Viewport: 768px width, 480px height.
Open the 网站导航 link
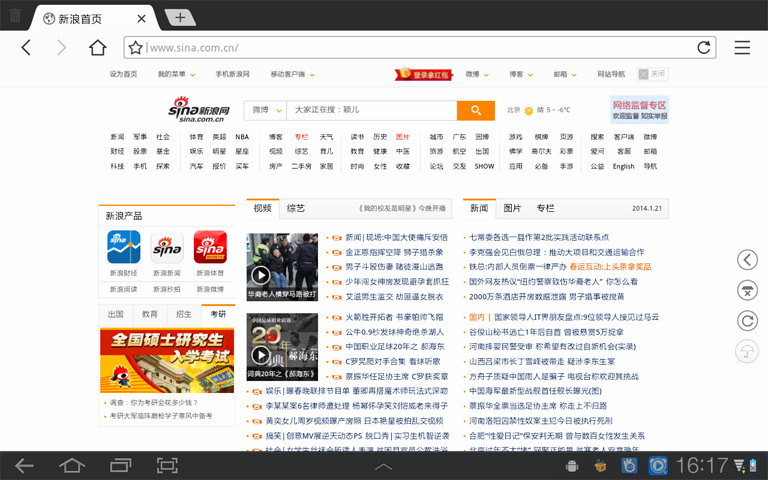click(611, 74)
